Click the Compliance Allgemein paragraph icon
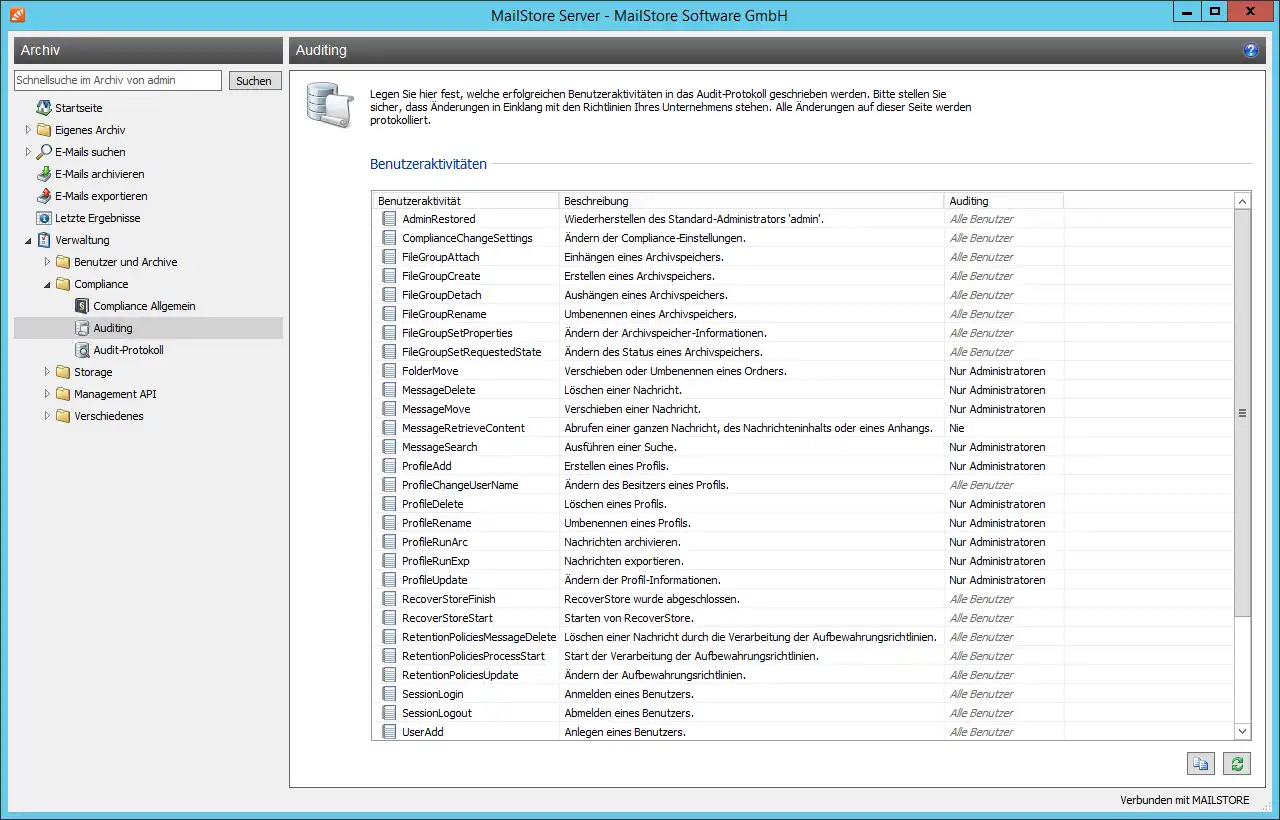 (83, 306)
